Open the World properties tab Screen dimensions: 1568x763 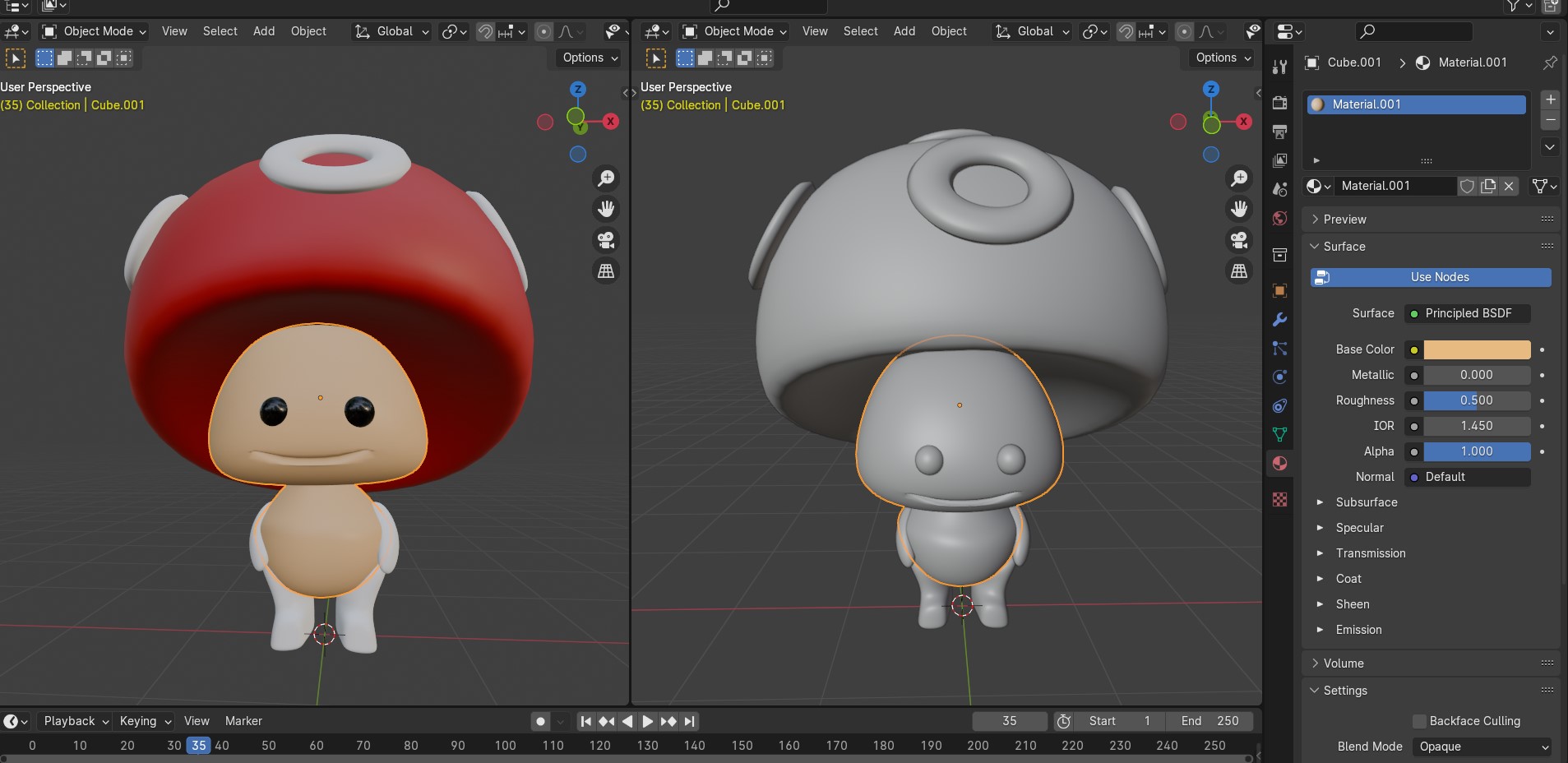coord(1279,218)
